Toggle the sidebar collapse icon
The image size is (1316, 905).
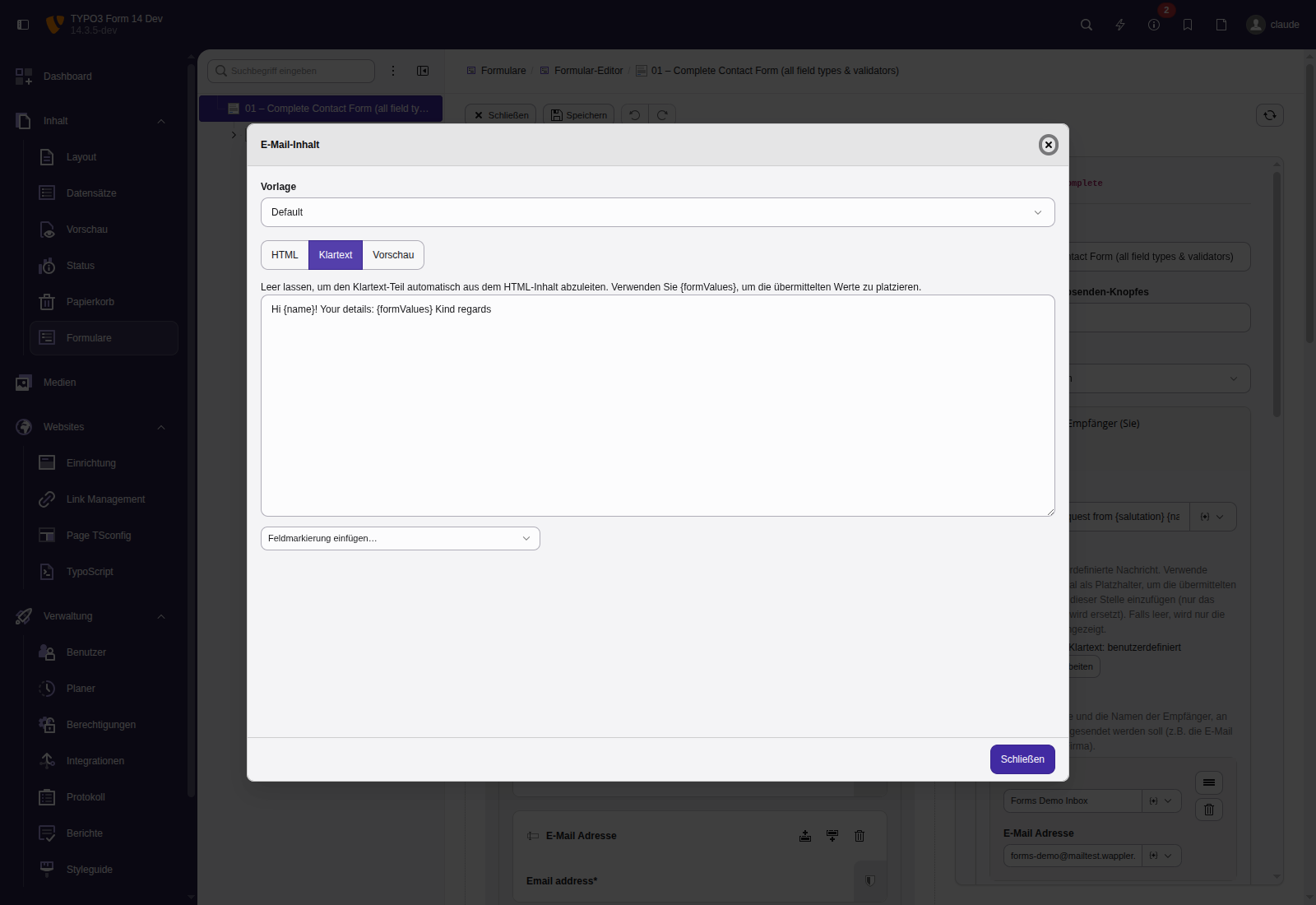(x=23, y=25)
